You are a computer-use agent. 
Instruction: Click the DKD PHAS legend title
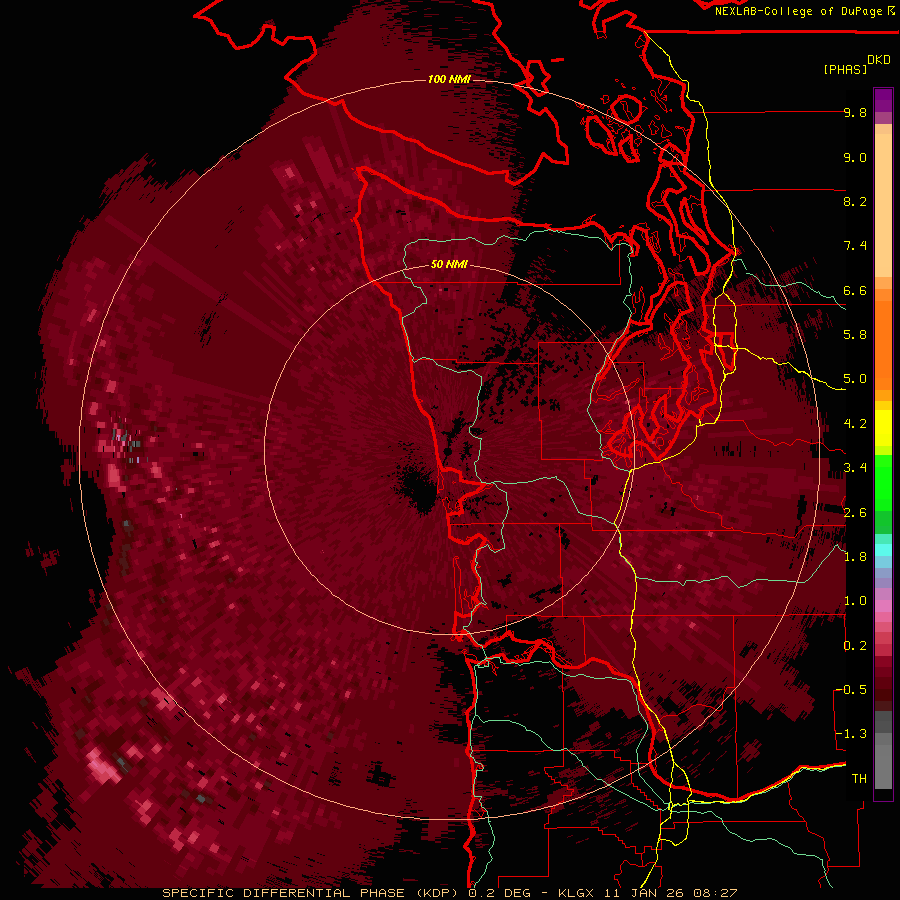point(856,65)
